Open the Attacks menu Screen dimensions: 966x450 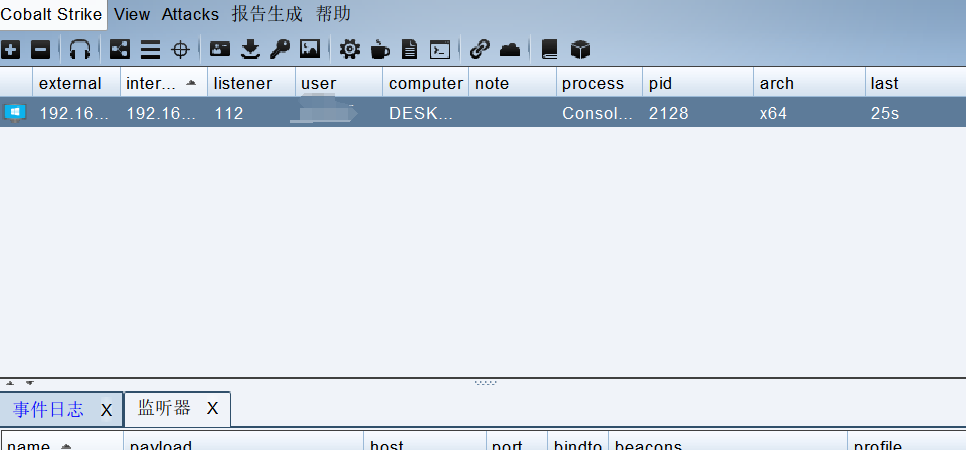(x=190, y=14)
